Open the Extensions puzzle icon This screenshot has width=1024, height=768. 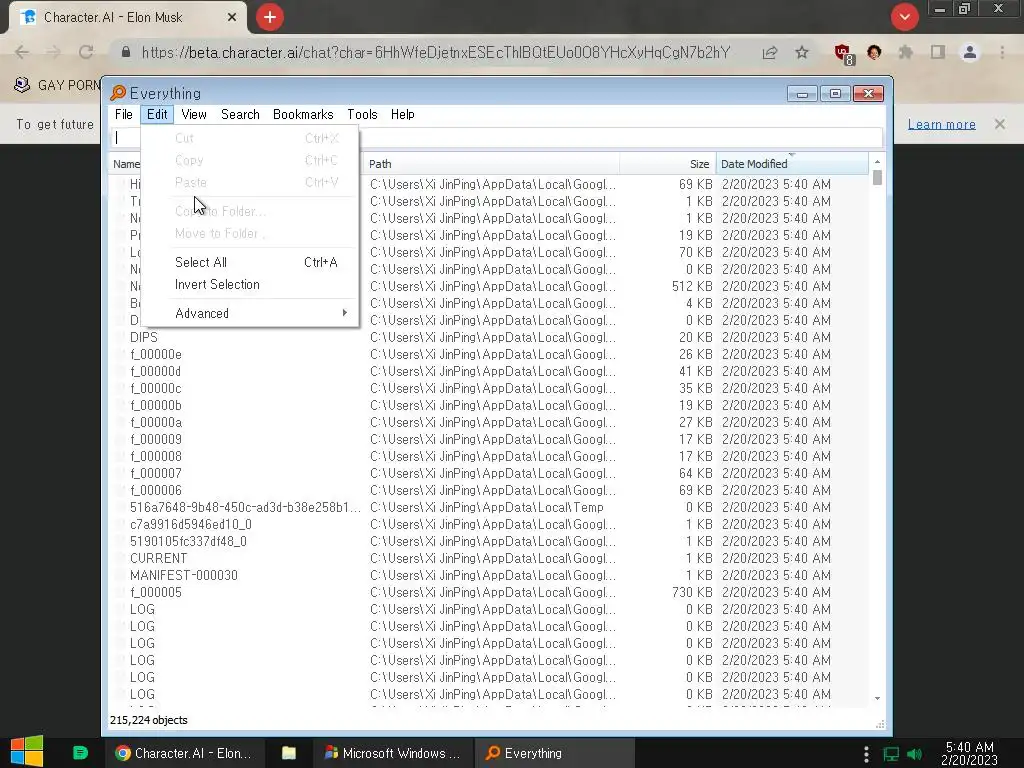[906, 52]
